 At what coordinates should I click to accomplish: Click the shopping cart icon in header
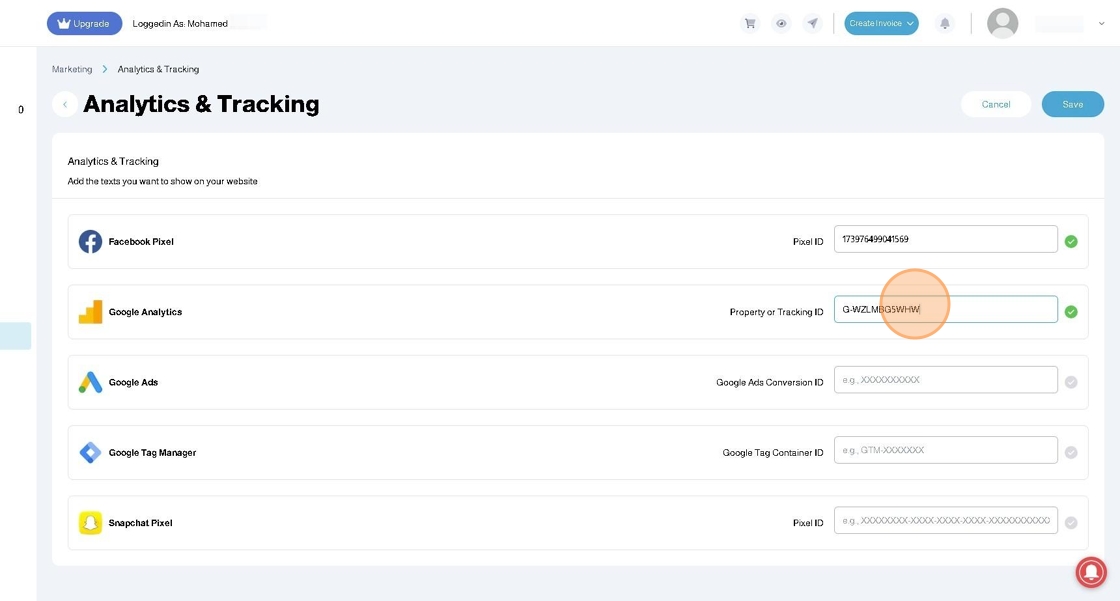[749, 24]
